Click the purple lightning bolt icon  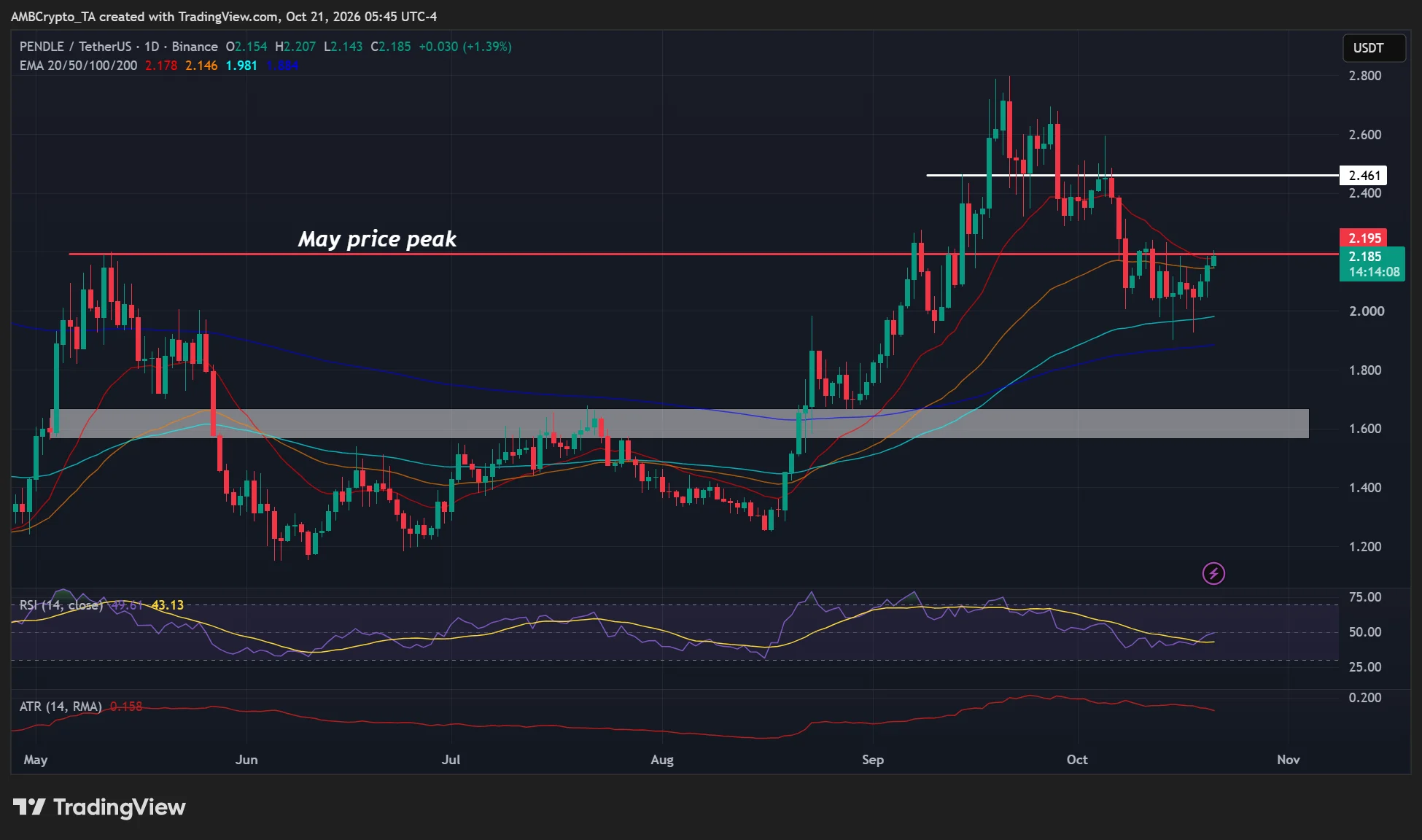point(1213,573)
